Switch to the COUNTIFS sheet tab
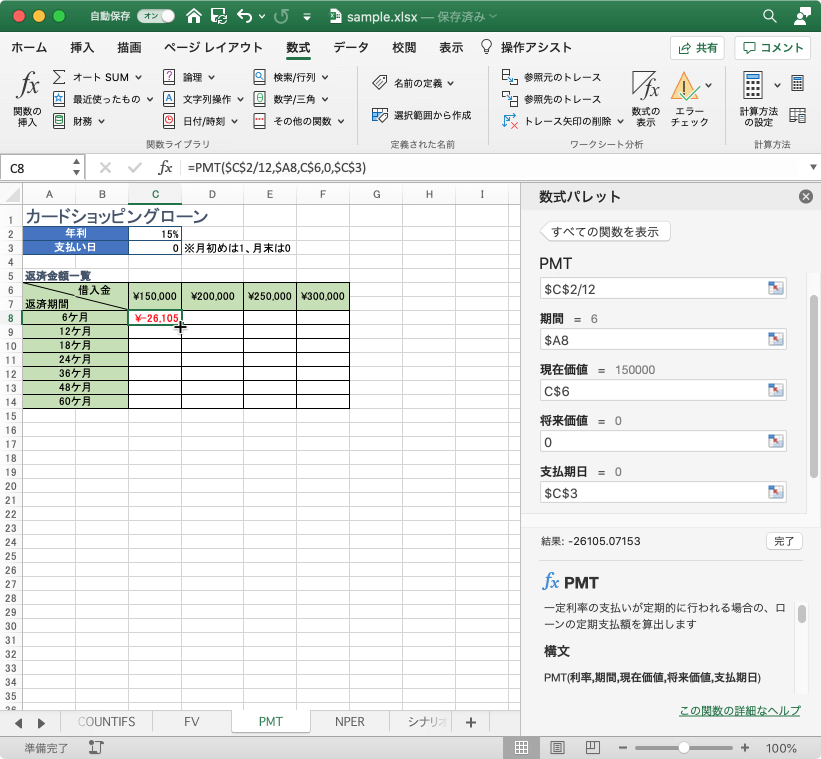The image size is (821, 759). coord(106,722)
